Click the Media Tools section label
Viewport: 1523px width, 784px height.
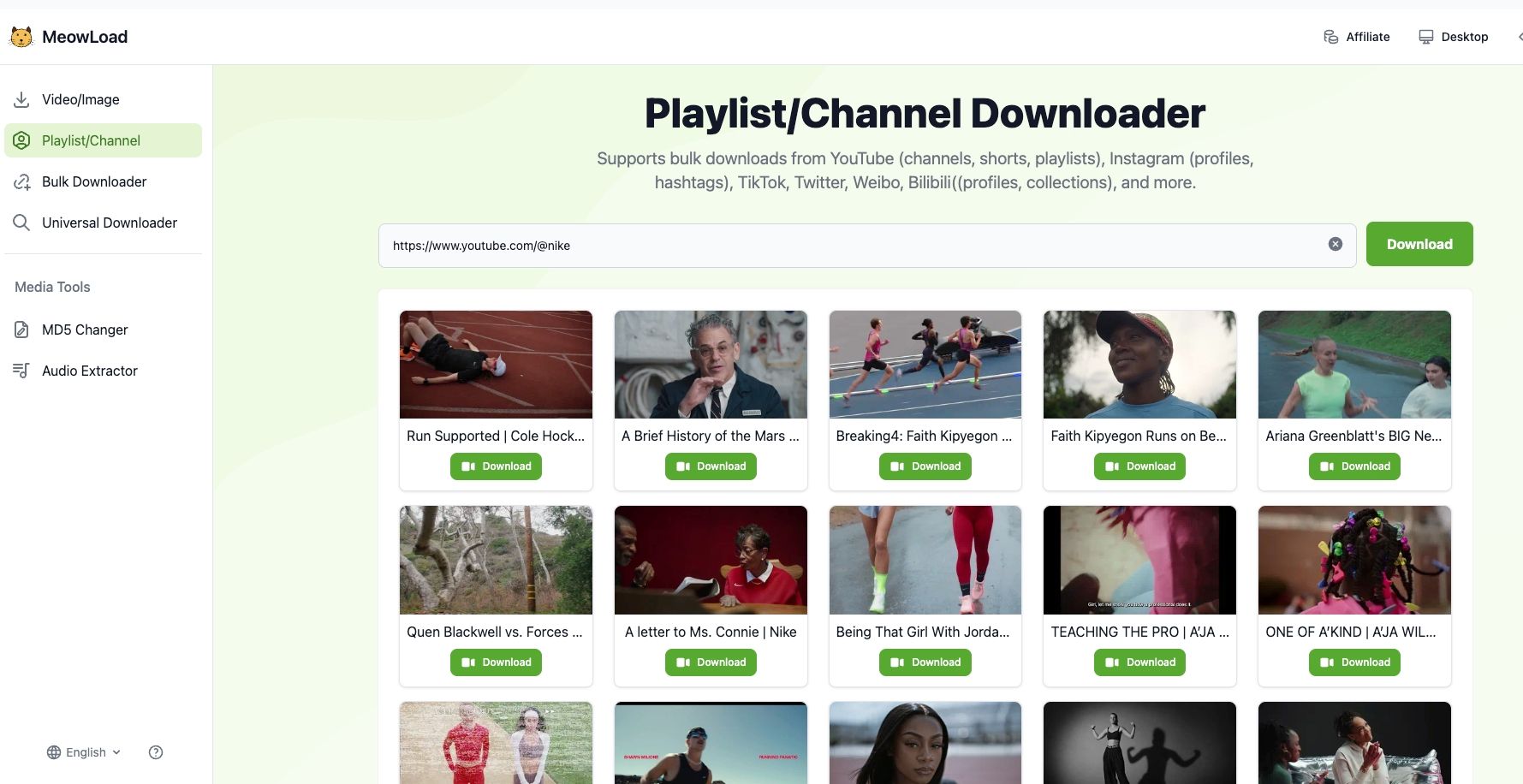coord(52,287)
